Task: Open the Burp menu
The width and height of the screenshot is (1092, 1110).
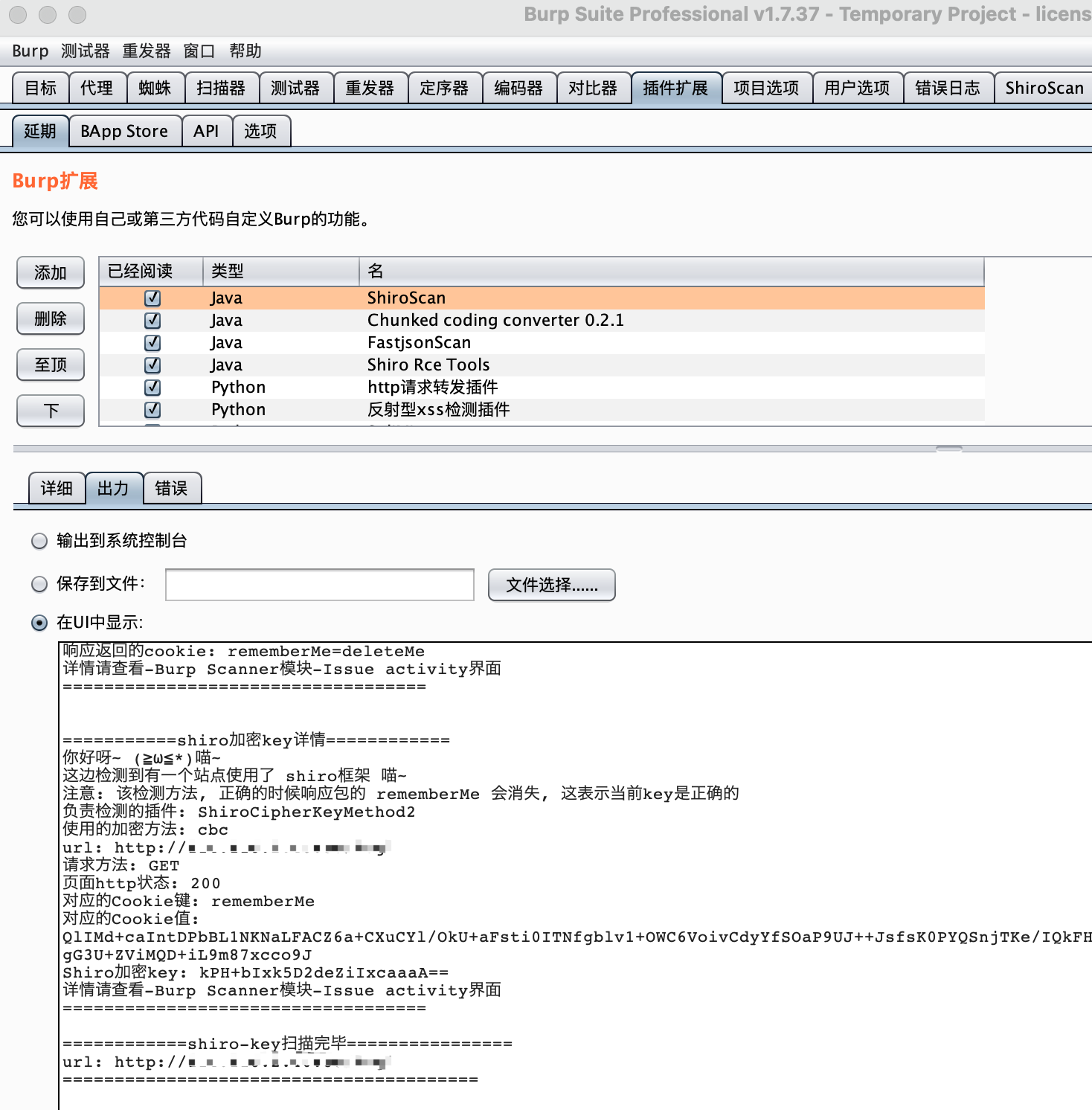Action: (30, 51)
